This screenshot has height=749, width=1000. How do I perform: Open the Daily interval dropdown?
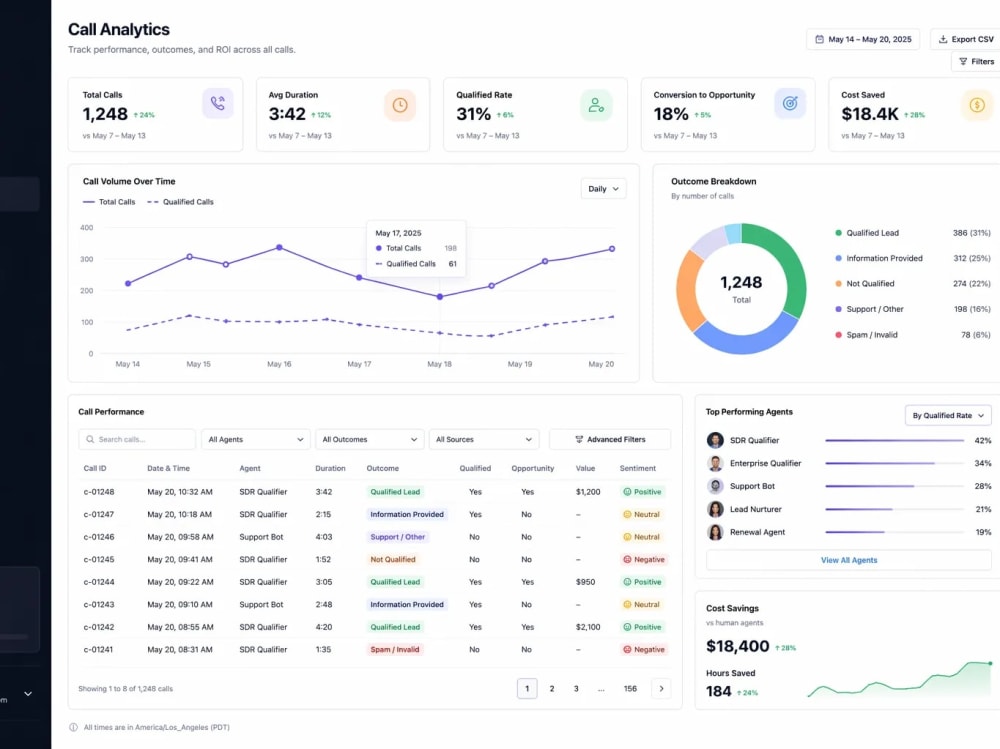pyautogui.click(x=603, y=189)
